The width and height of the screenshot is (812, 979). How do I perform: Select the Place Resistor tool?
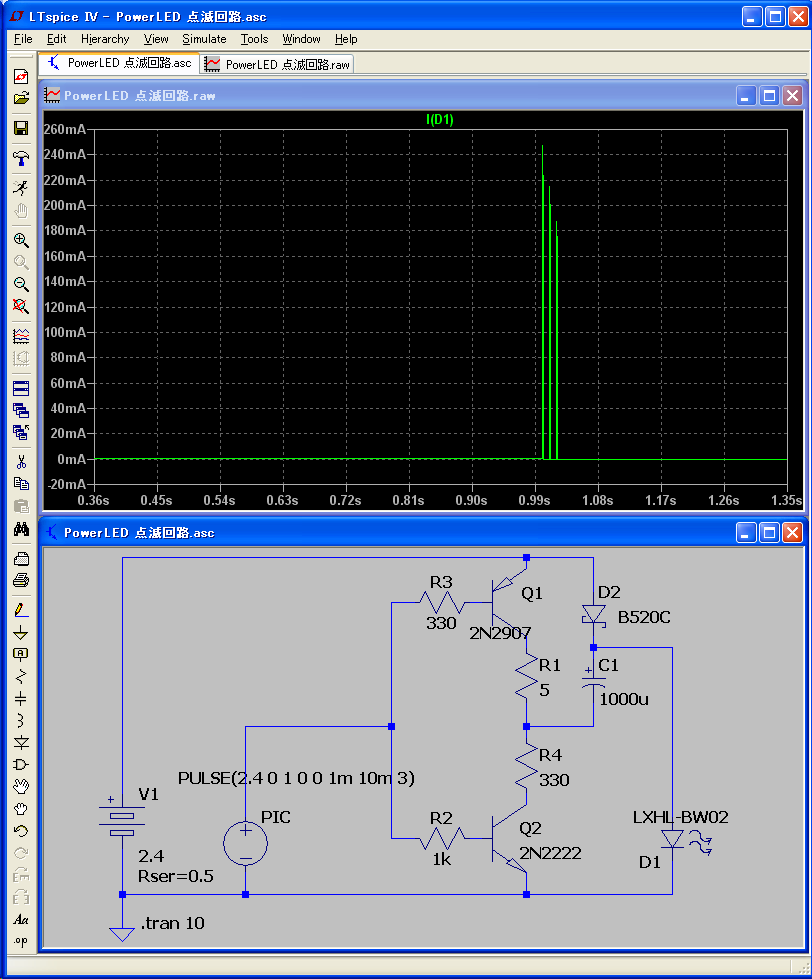point(21,677)
